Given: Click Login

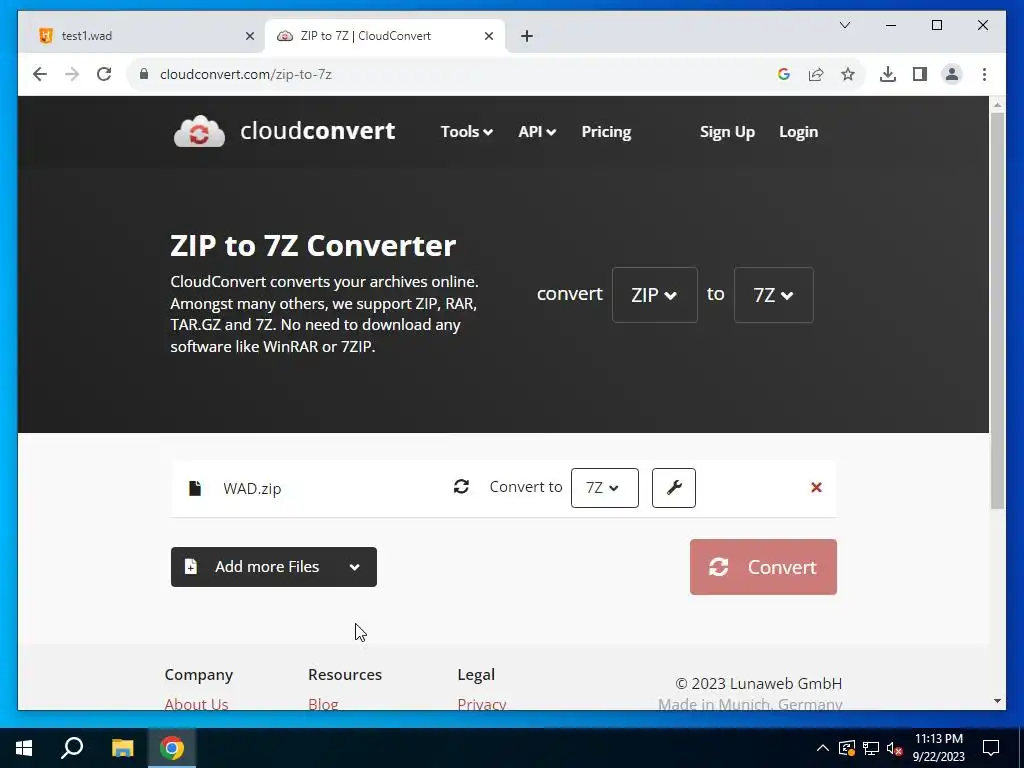Looking at the screenshot, I should point(798,132).
